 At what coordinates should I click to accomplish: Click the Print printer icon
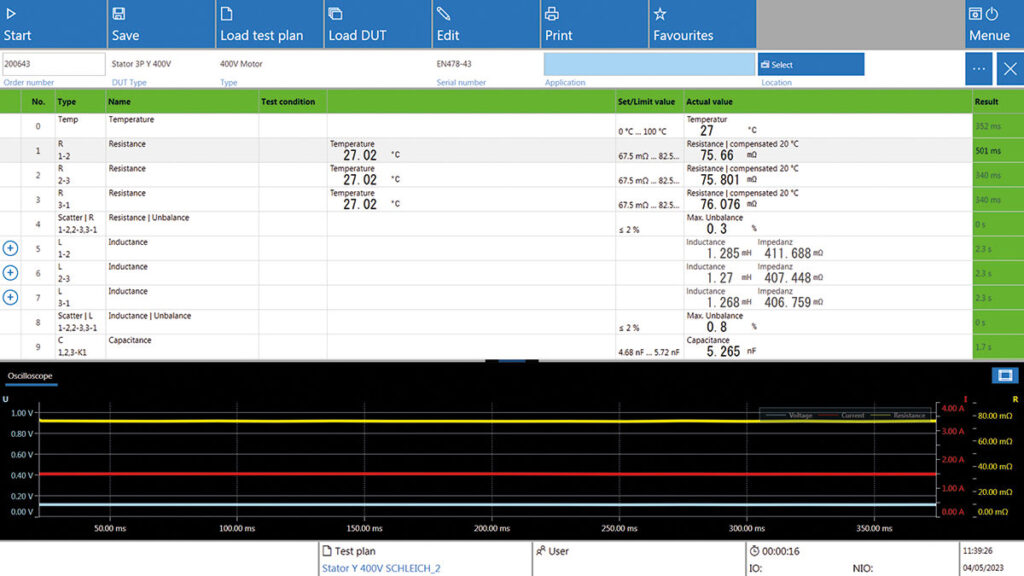coord(552,14)
